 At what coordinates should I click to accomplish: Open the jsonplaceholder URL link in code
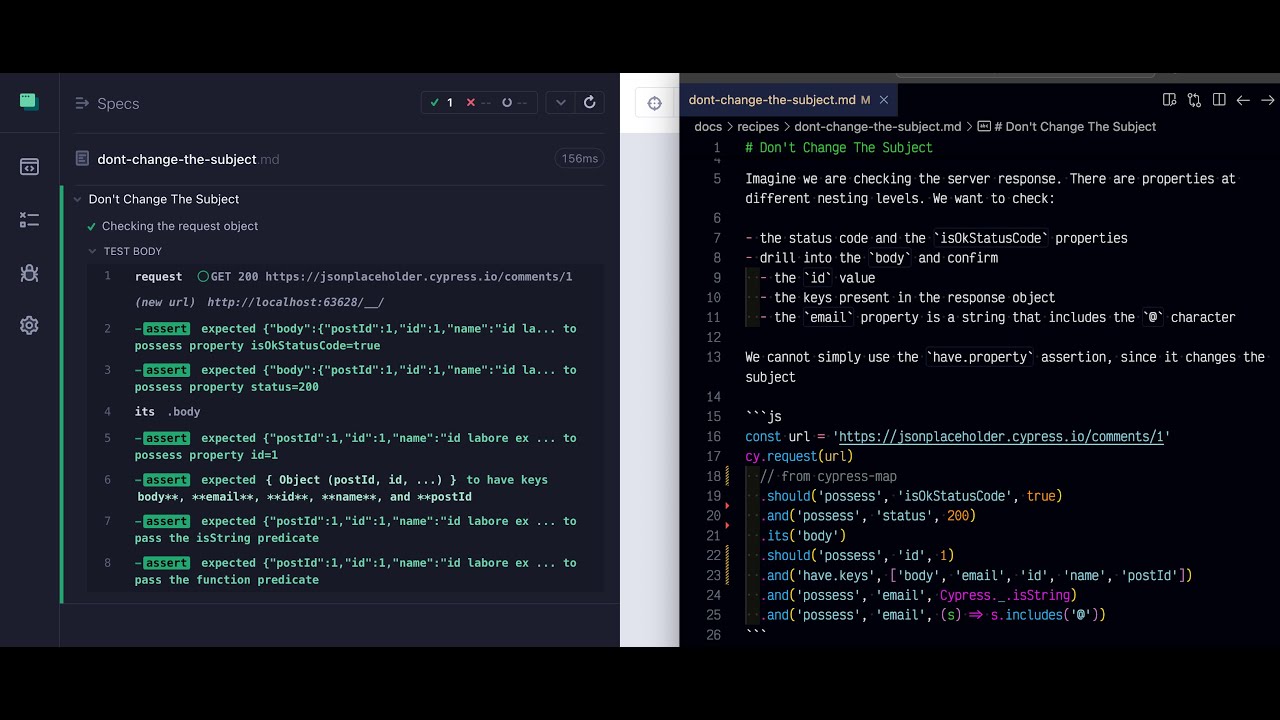(x=1001, y=437)
